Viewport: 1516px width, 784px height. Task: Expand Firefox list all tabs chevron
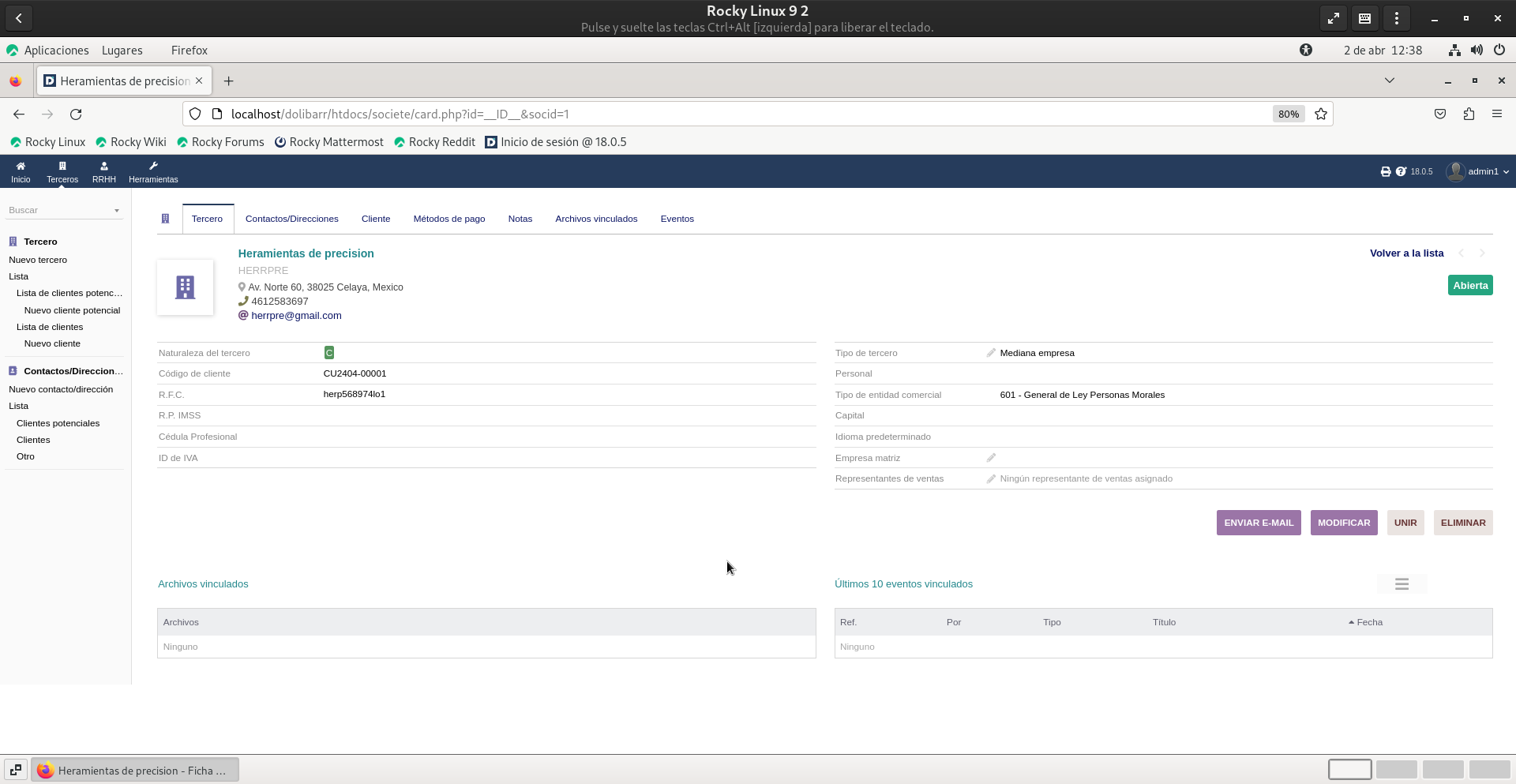pyautogui.click(x=1389, y=81)
